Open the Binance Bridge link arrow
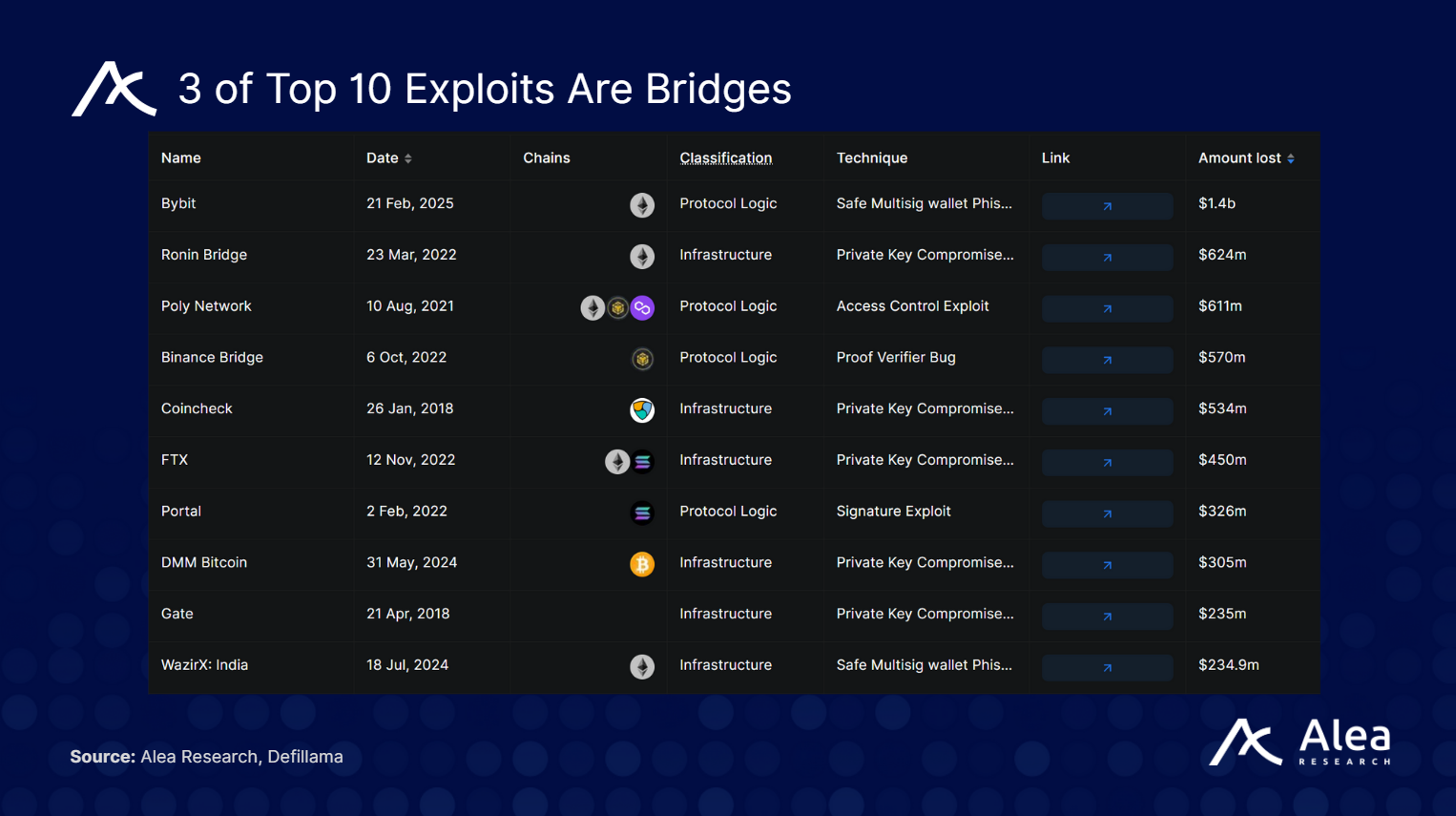 click(x=1107, y=361)
